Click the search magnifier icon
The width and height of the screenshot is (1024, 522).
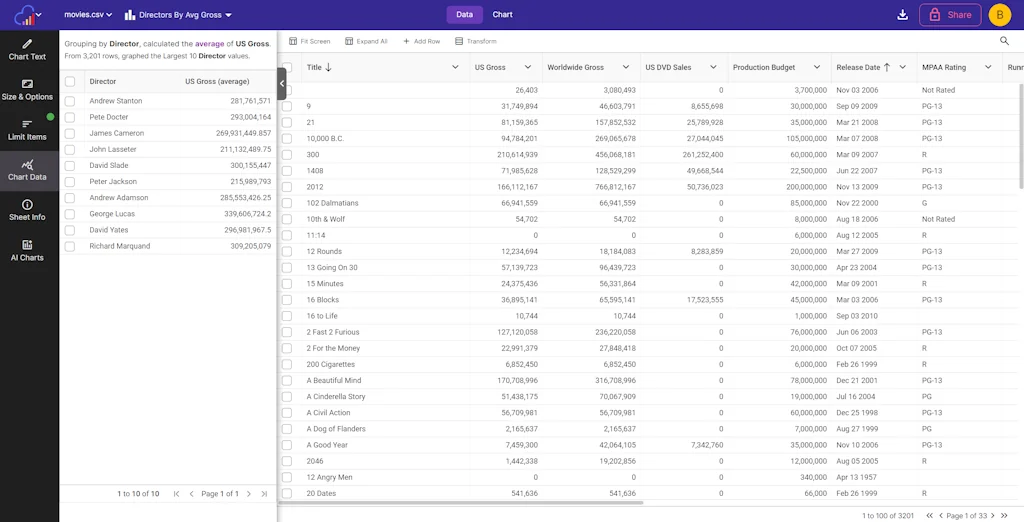(x=1004, y=41)
